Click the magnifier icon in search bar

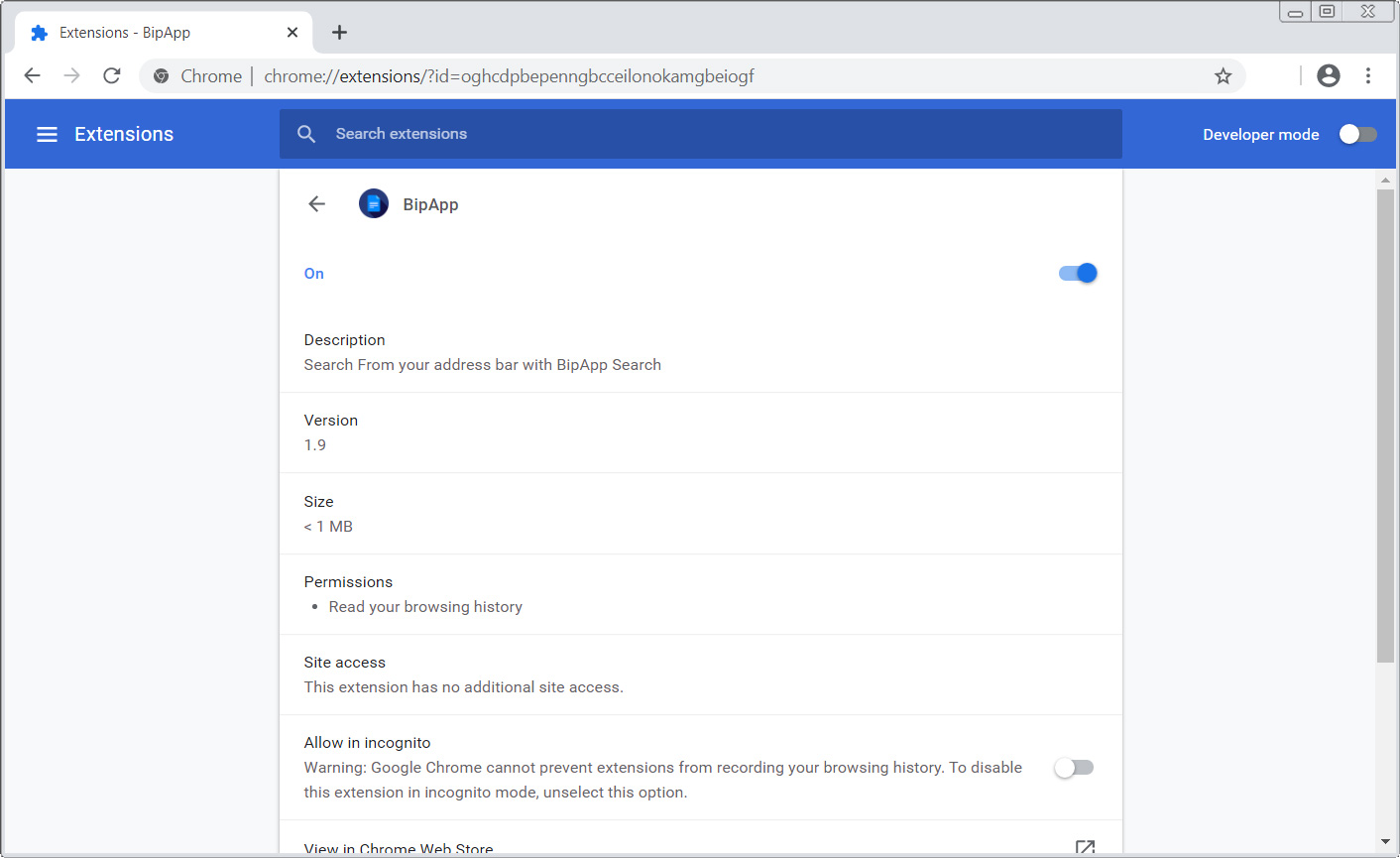(x=306, y=134)
